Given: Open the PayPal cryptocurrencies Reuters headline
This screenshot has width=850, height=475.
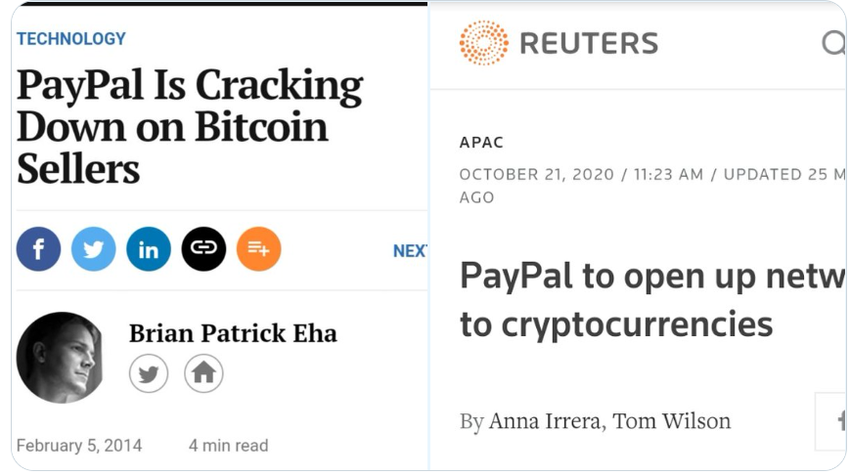Looking at the screenshot, I should [640, 300].
